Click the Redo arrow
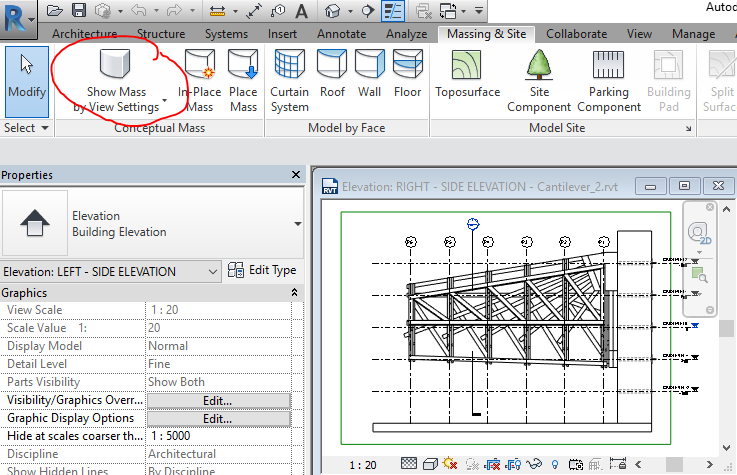 (174, 10)
